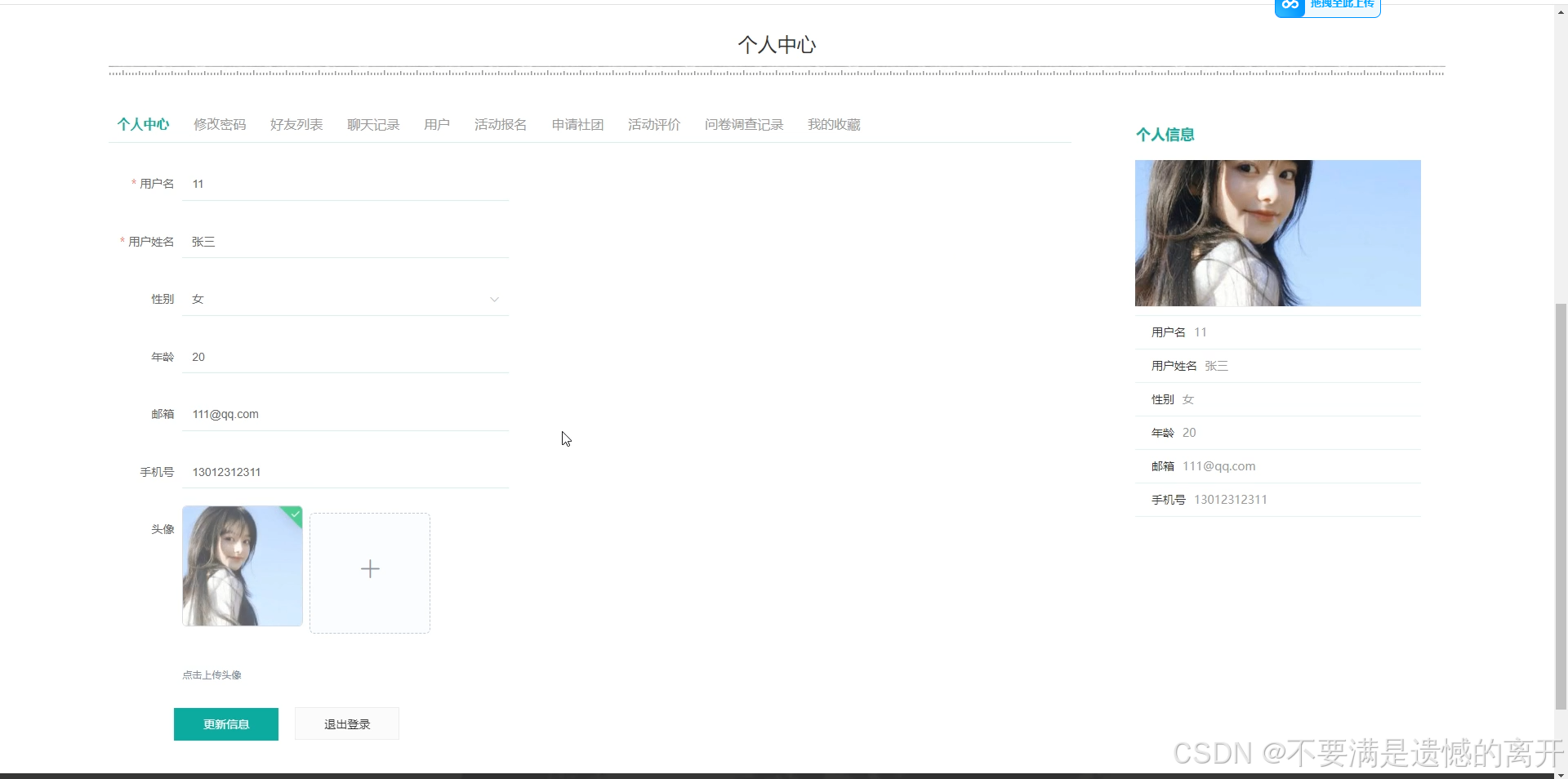Image resolution: width=1568 pixels, height=779 pixels.
Task: Click the 个人中心 page title
Action: click(x=777, y=45)
